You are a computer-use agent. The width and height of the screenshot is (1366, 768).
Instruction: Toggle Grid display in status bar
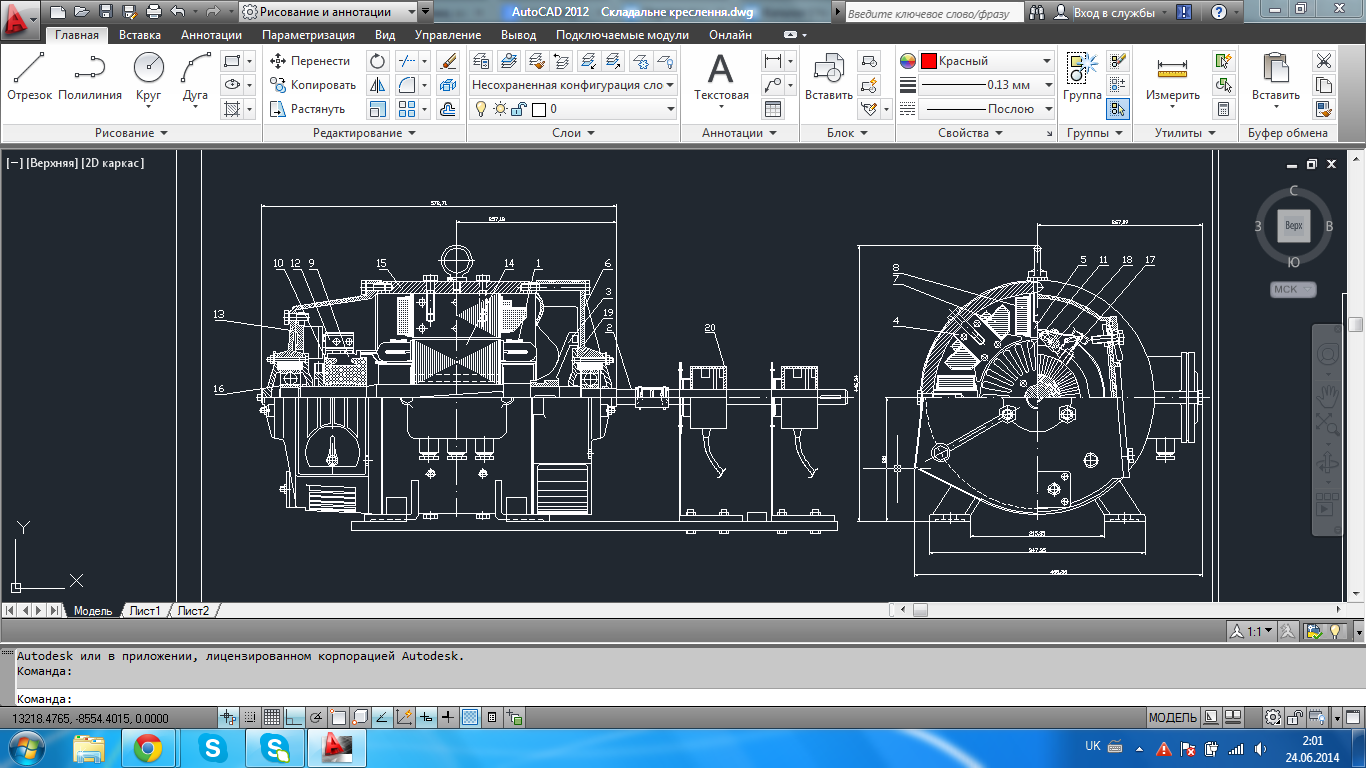[272, 717]
